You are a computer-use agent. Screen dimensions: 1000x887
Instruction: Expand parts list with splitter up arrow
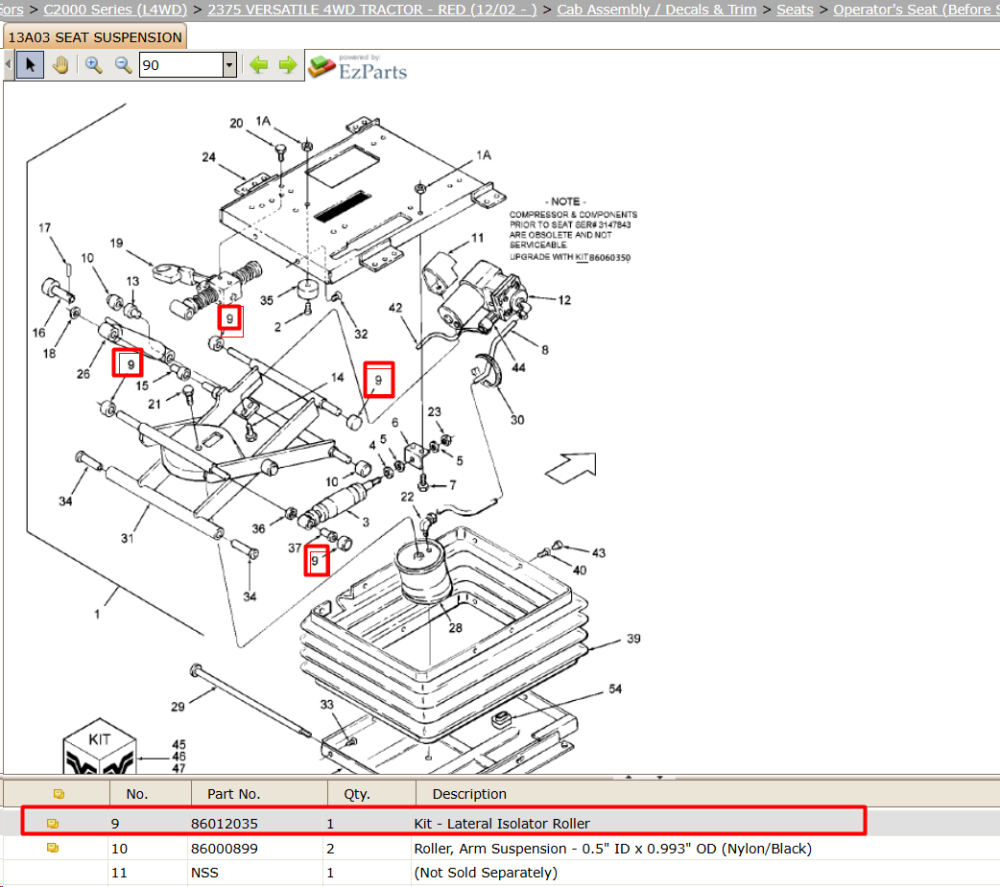click(628, 777)
